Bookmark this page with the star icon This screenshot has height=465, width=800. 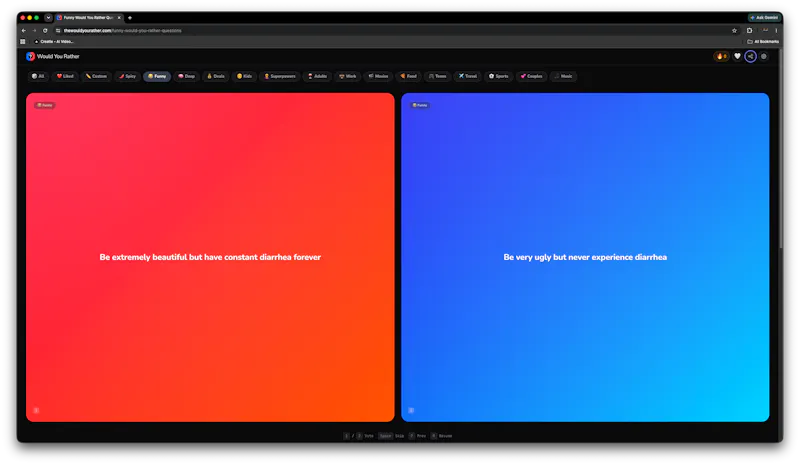(x=735, y=31)
